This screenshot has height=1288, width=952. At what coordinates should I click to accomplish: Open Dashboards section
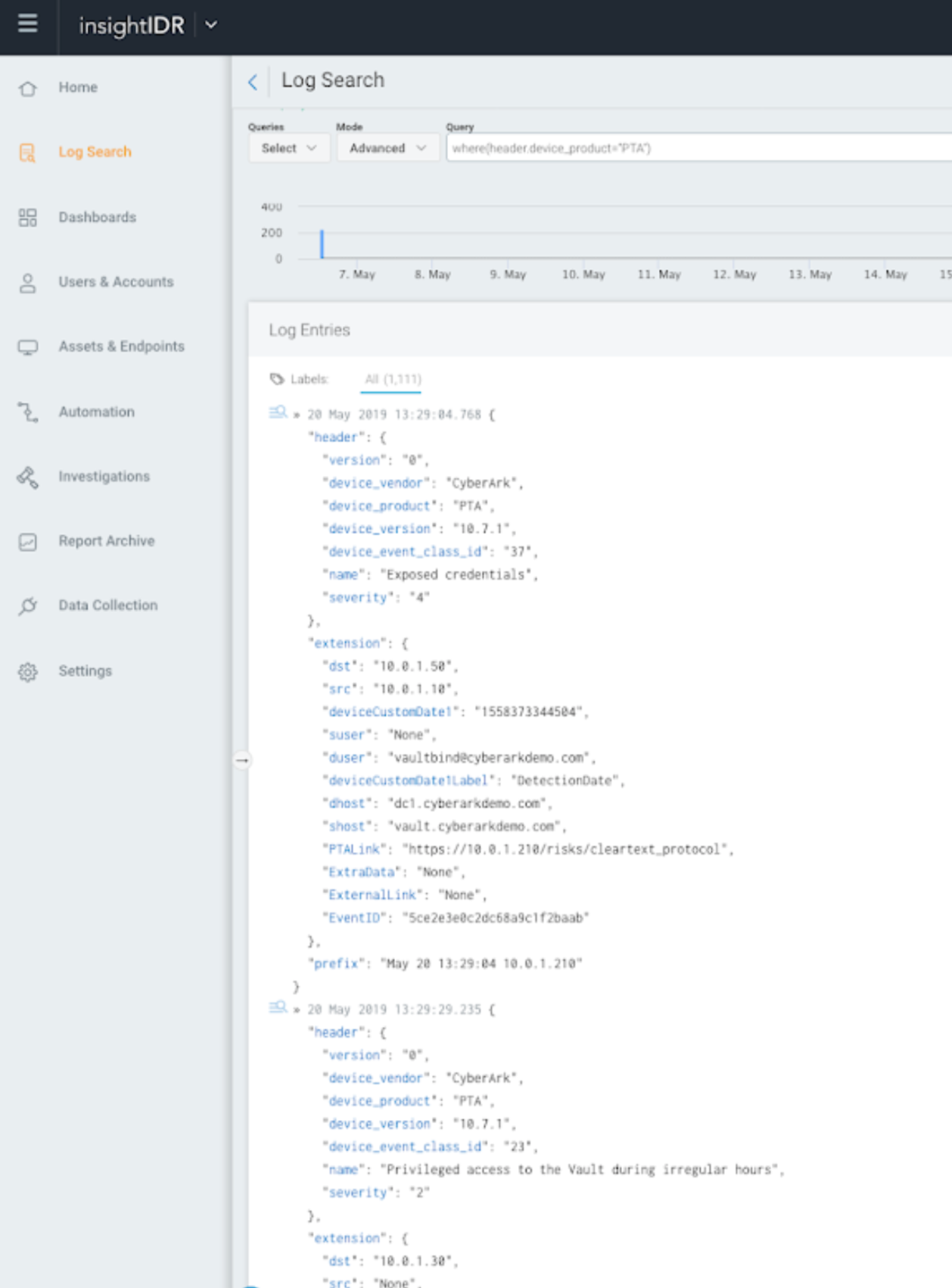(98, 217)
